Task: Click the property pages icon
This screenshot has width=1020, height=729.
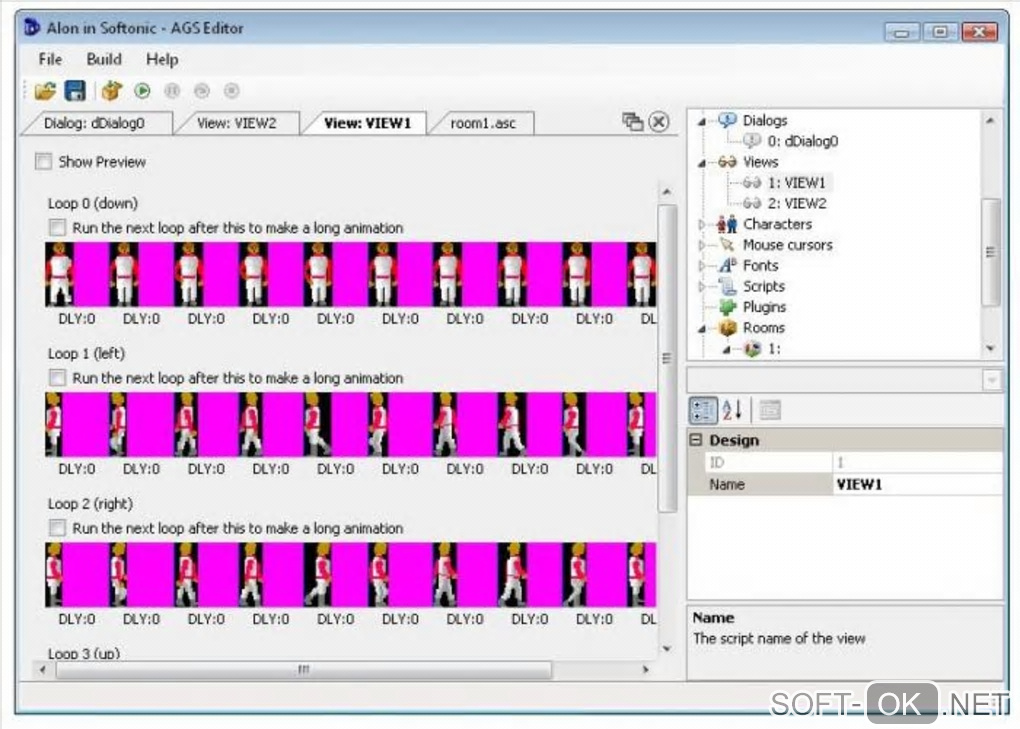Action: [x=770, y=410]
